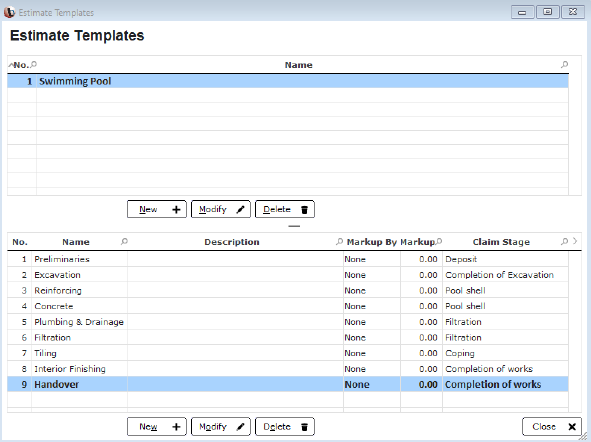
Task: Minimize the Estimate Templates window
Action: click(522, 12)
